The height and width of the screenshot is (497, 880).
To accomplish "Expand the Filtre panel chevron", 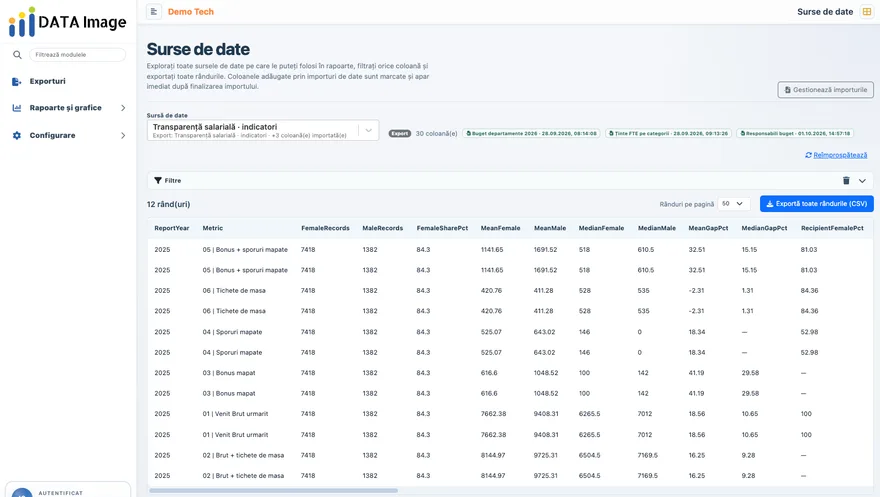I will (x=862, y=181).
